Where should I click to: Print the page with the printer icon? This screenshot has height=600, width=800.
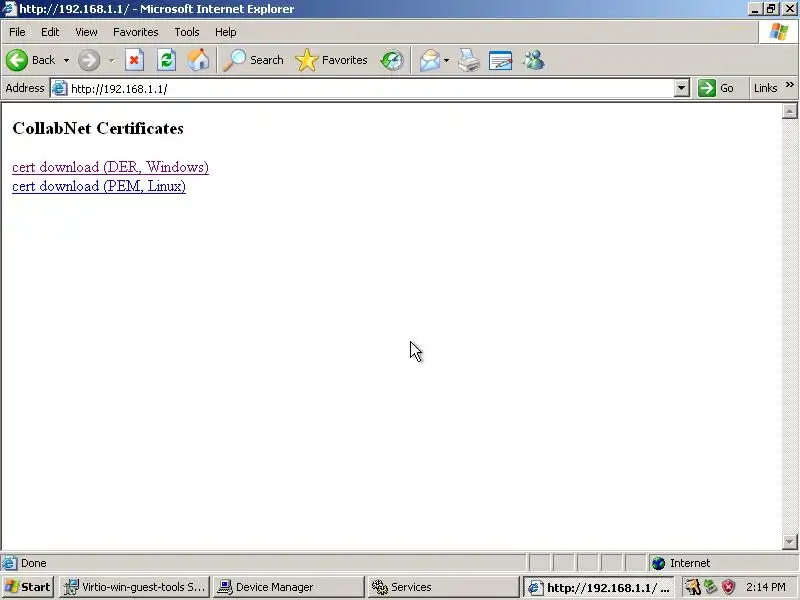pyautogui.click(x=469, y=60)
